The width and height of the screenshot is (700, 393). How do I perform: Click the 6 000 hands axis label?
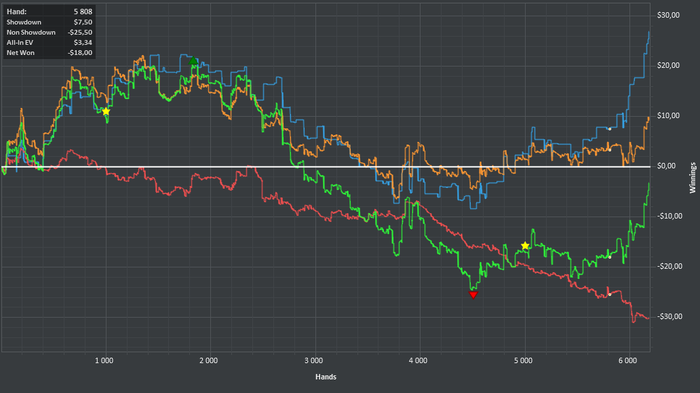coord(628,361)
